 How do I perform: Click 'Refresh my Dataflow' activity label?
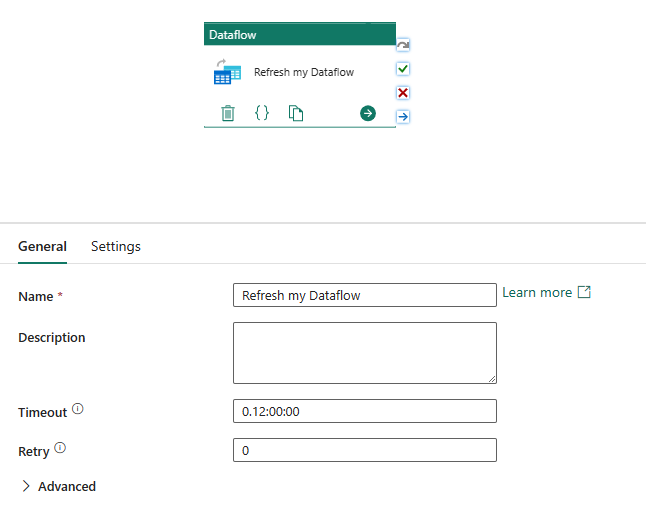(304, 72)
